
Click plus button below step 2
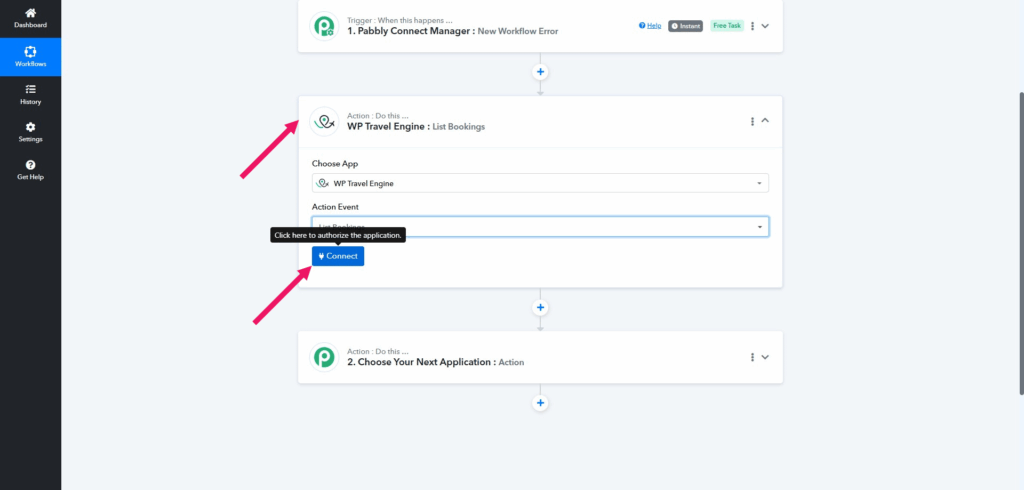point(540,403)
